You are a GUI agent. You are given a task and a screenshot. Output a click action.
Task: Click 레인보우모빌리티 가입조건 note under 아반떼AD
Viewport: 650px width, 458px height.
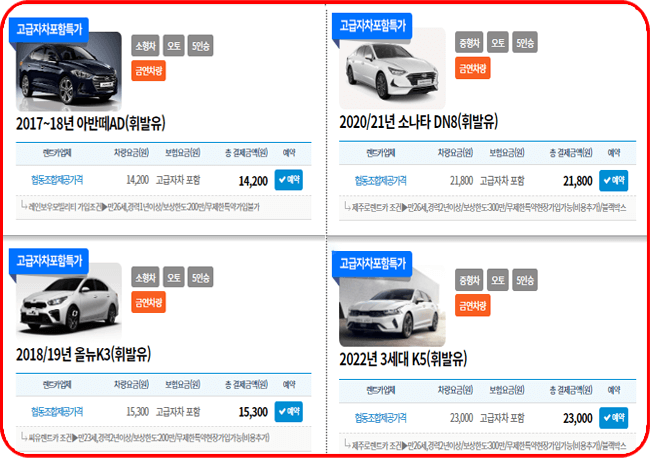click(x=144, y=206)
